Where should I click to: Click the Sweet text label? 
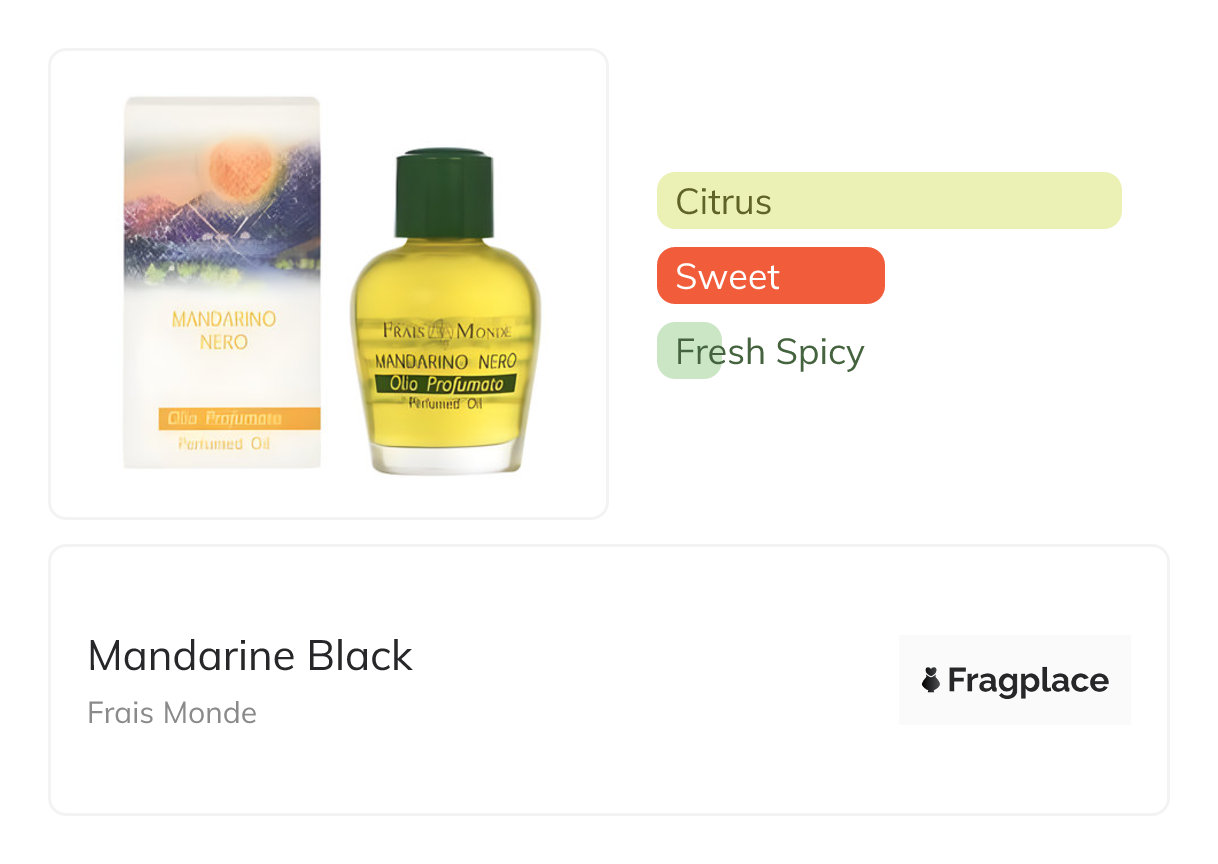click(727, 277)
